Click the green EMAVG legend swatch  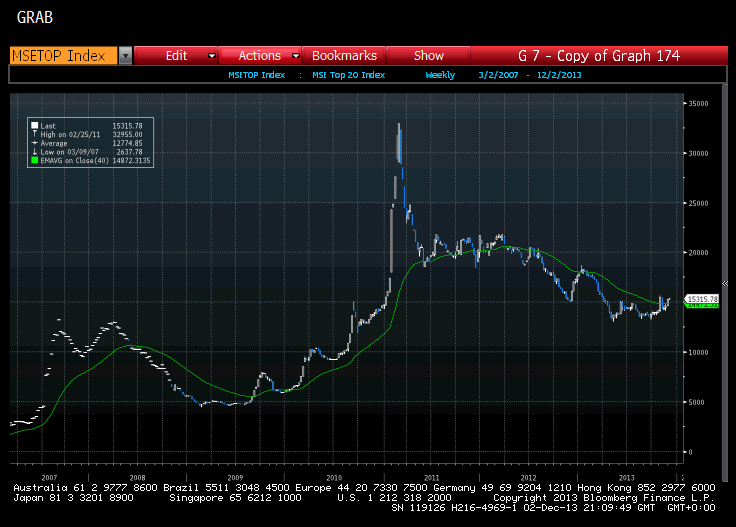34,160
